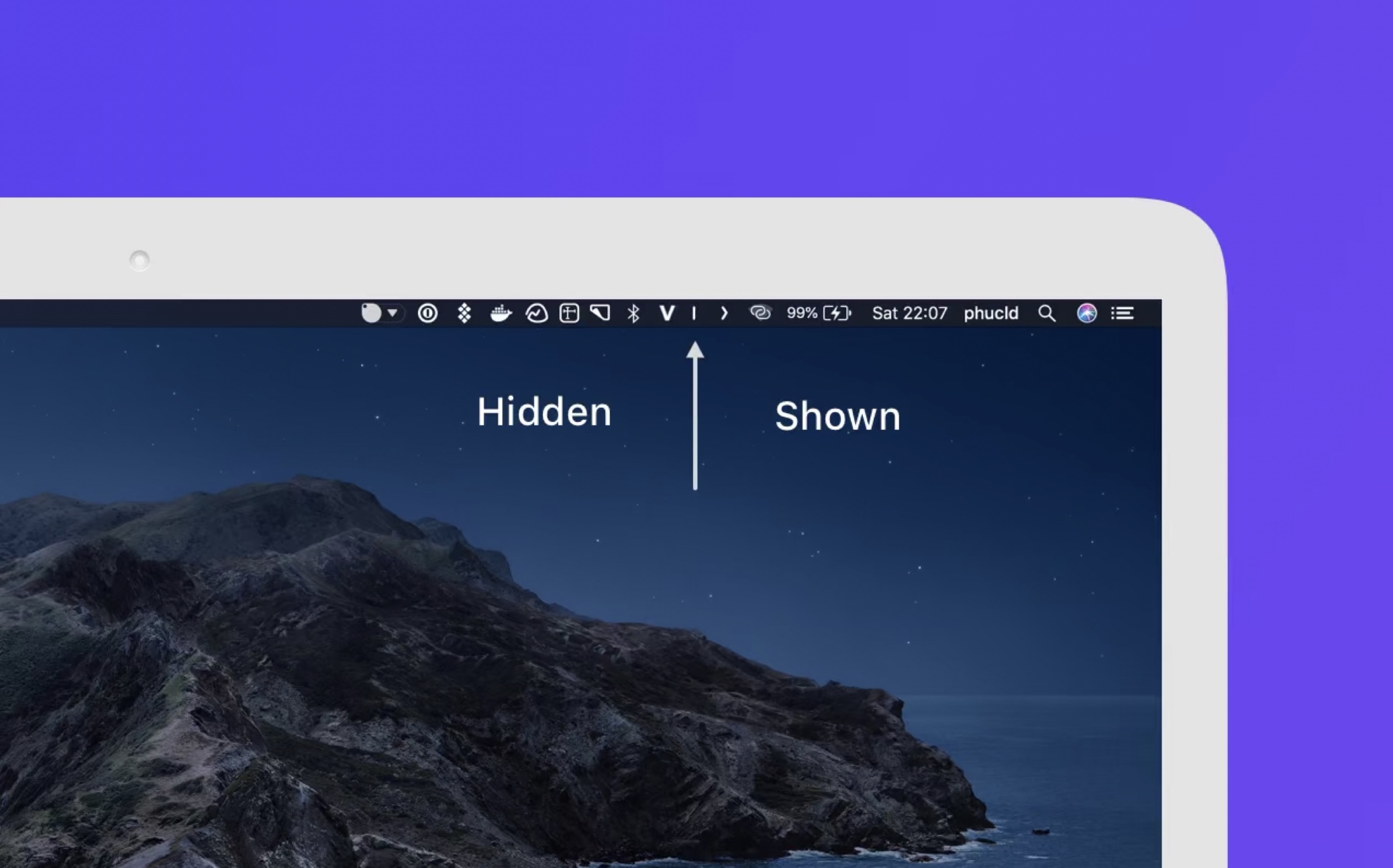Activate Siri from the menu bar
Image resolution: width=1393 pixels, height=868 pixels.
coord(1086,313)
